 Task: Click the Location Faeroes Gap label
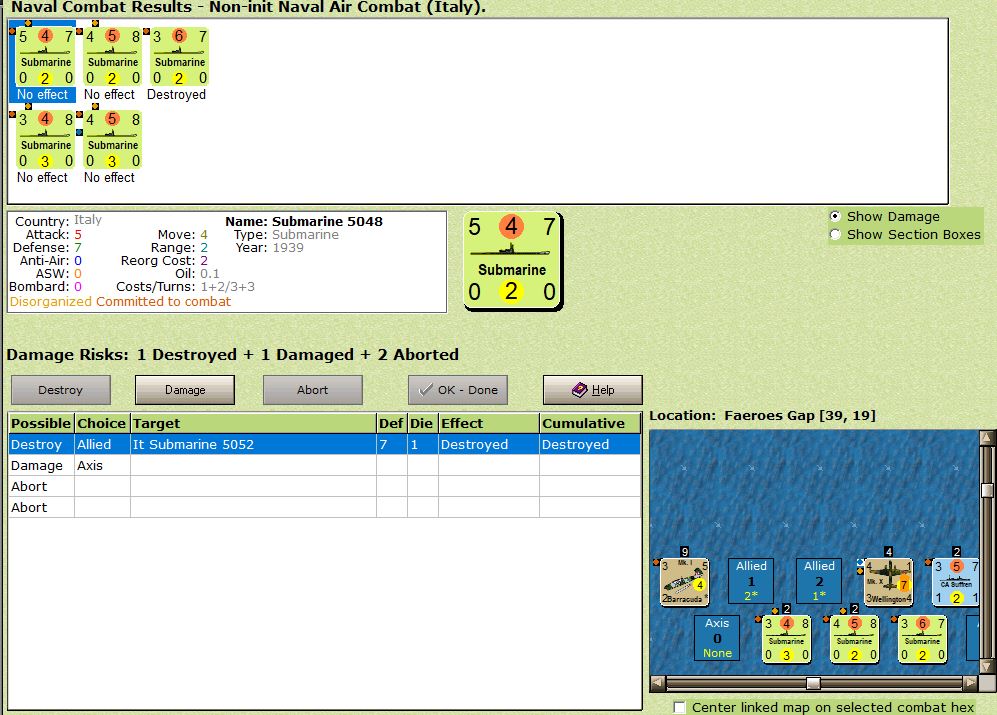(x=762, y=415)
